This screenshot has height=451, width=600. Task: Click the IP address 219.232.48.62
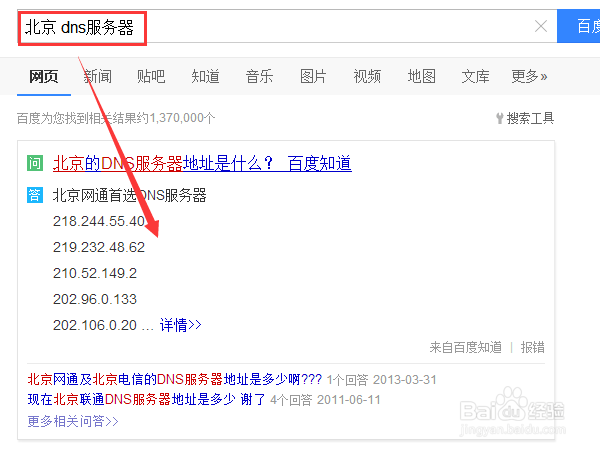click(x=99, y=247)
